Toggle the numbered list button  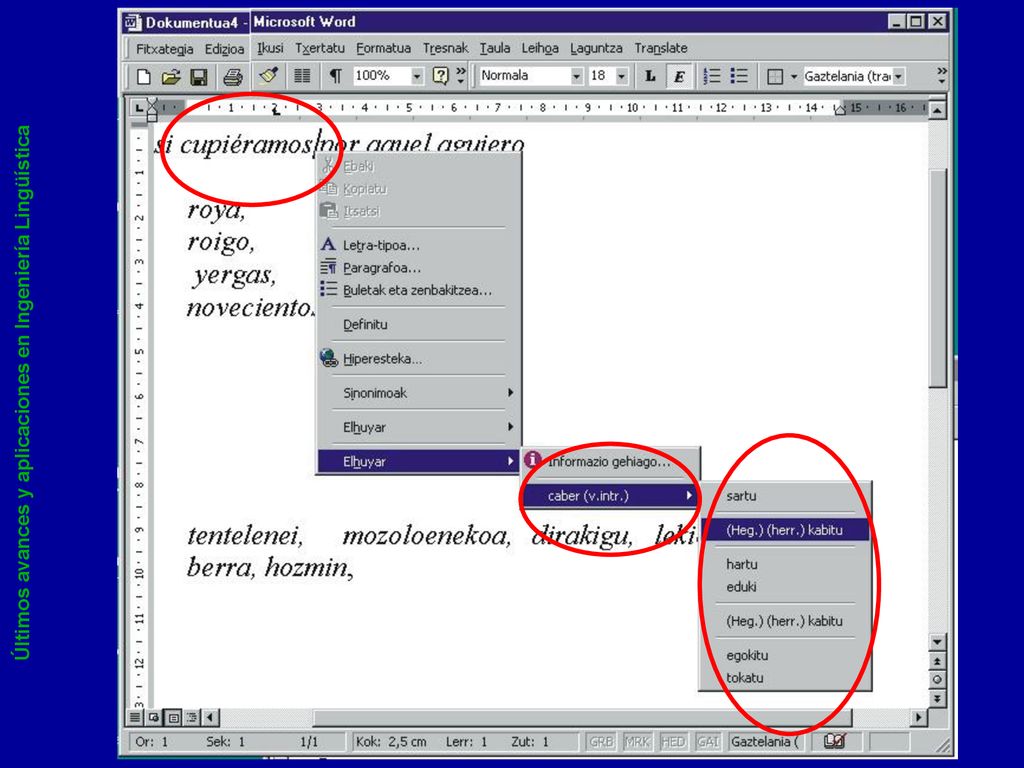pyautogui.click(x=712, y=76)
